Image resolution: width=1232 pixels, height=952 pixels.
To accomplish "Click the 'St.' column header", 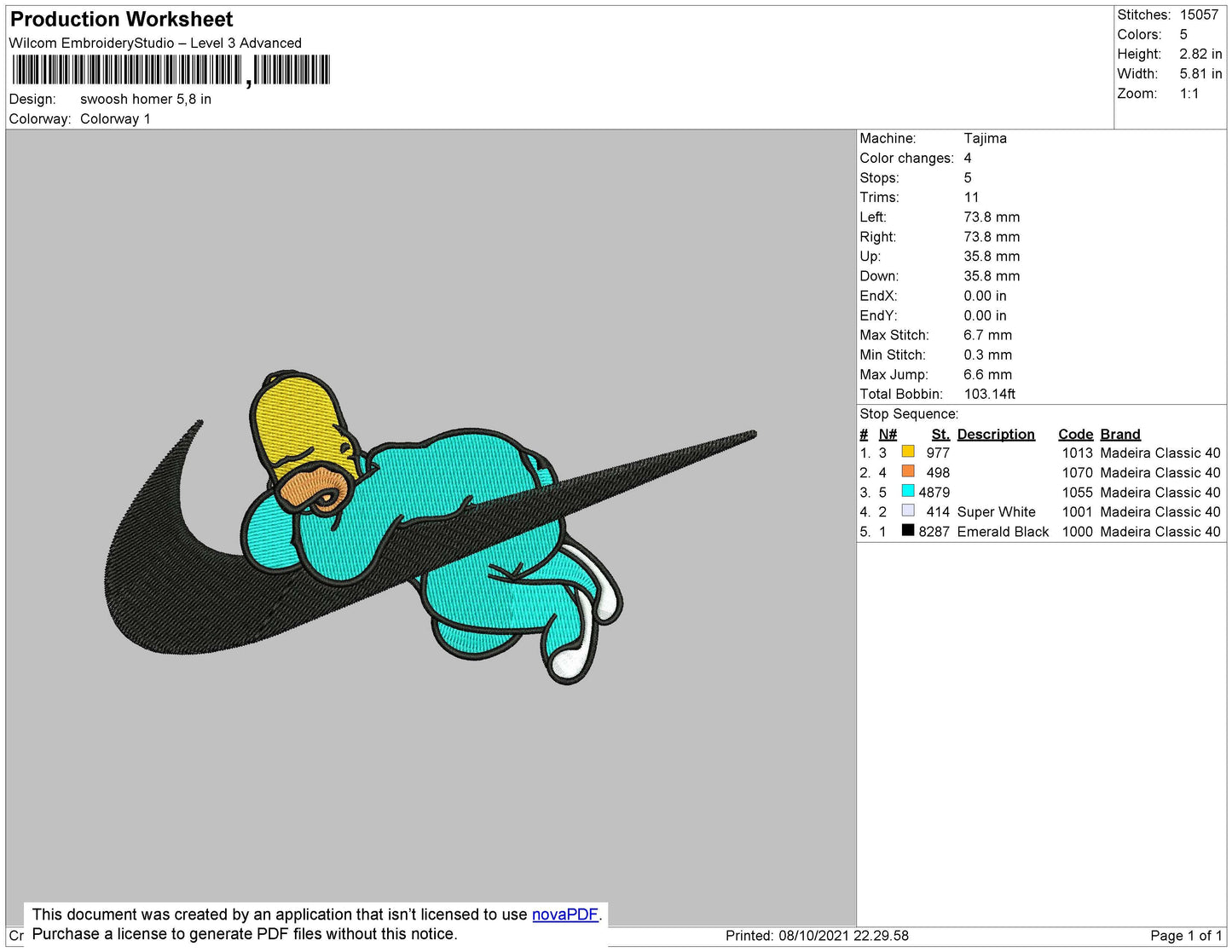I will click(940, 435).
